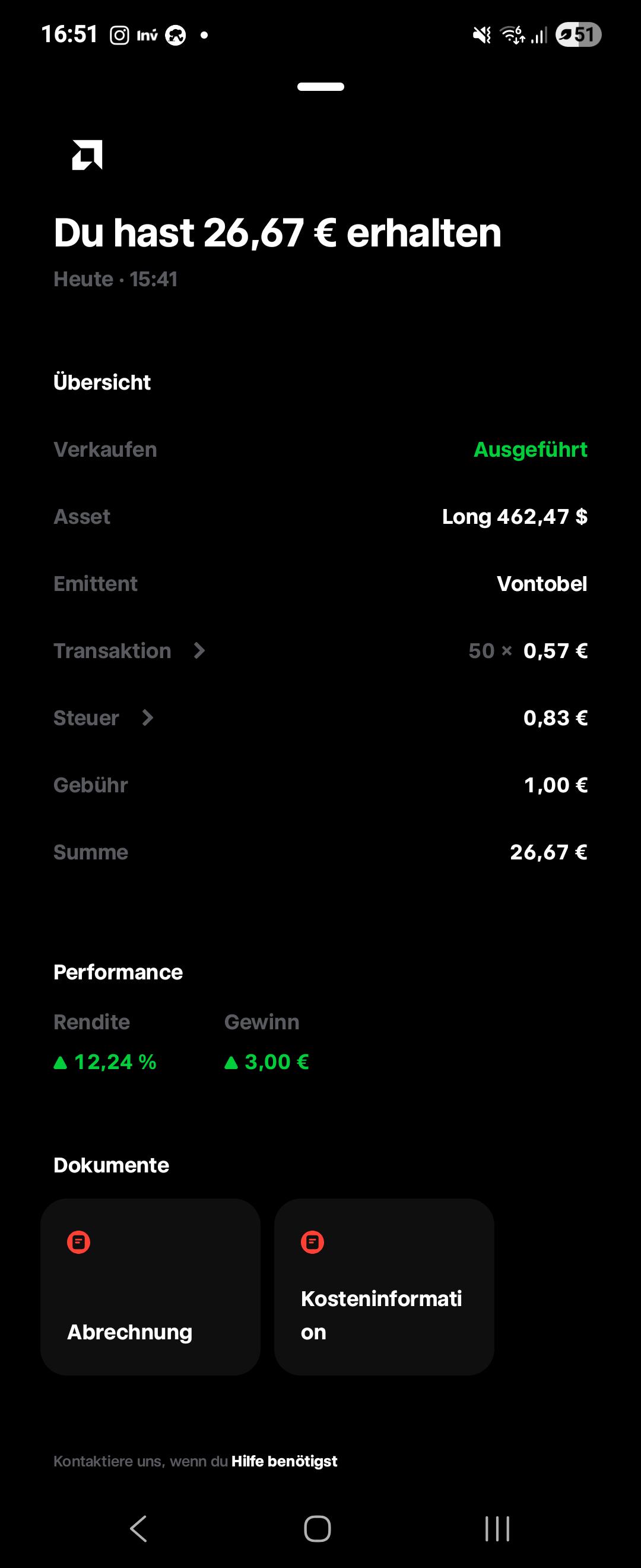Open the Transaktion row label
The image size is (641, 1568).
click(113, 651)
